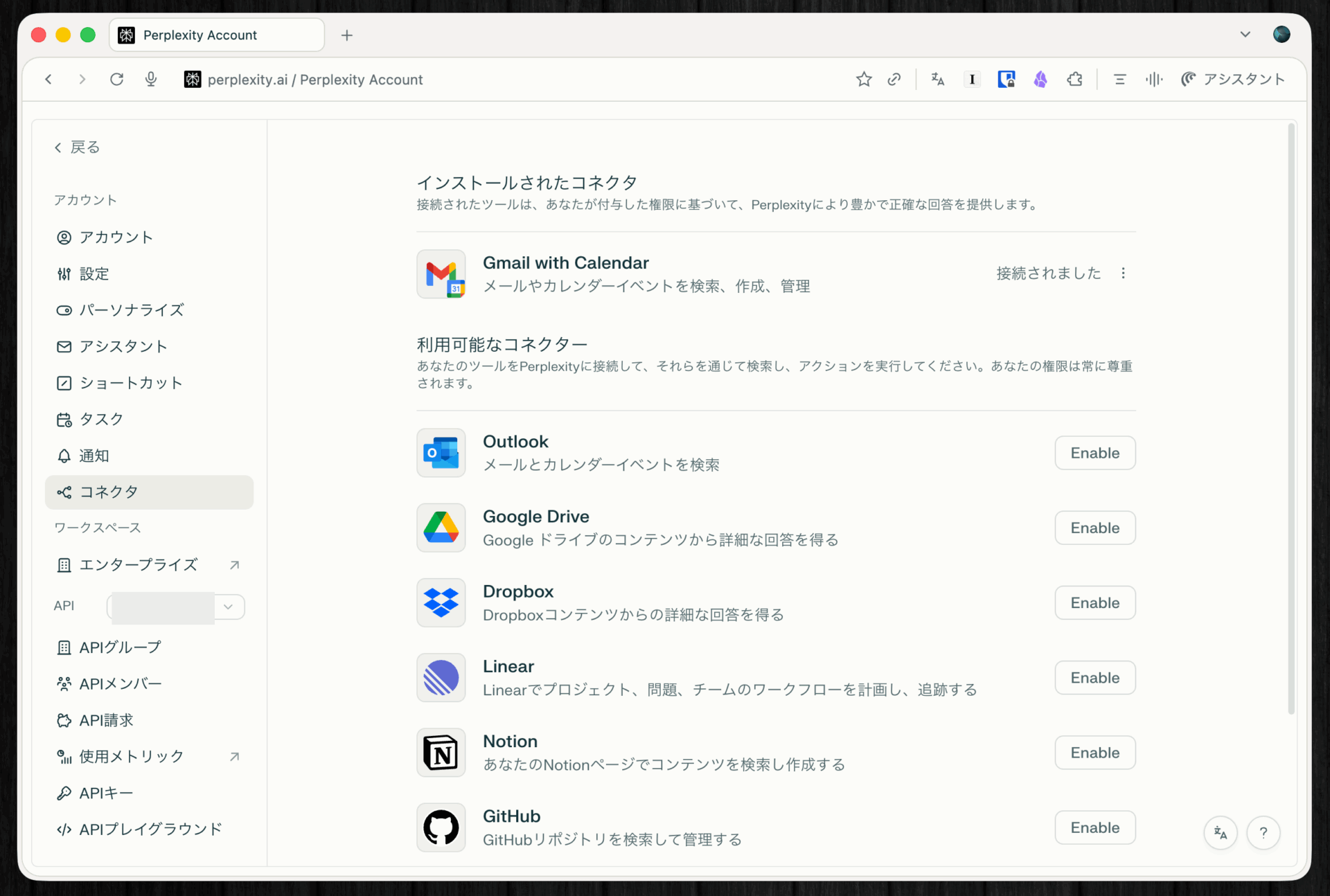Expand the API group dropdown
This screenshot has width=1330, height=896.
click(228, 607)
